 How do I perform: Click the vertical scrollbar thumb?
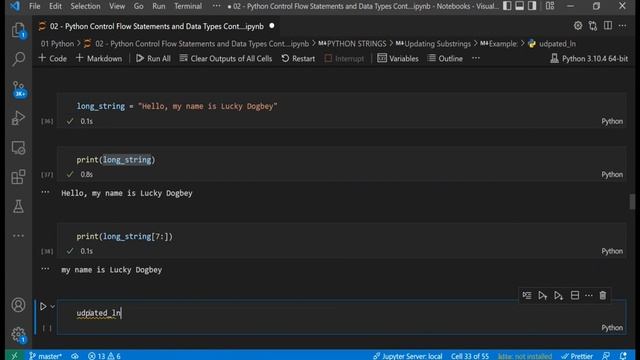[x=632, y=202]
